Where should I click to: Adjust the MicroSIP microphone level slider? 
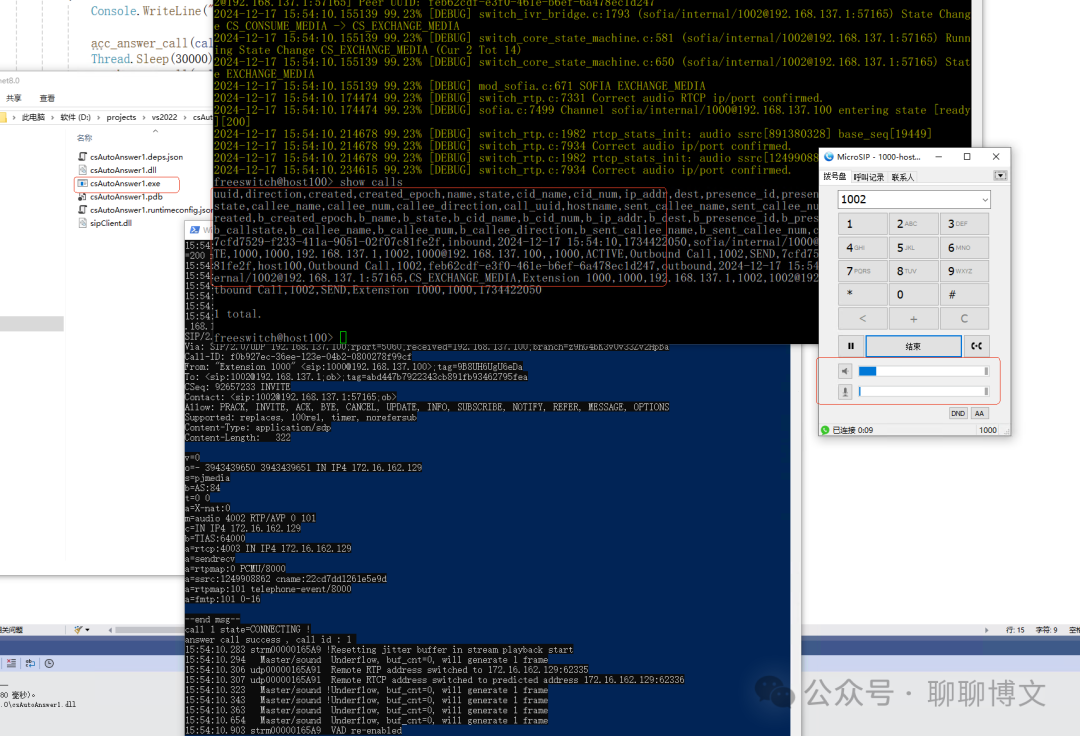tap(924, 392)
